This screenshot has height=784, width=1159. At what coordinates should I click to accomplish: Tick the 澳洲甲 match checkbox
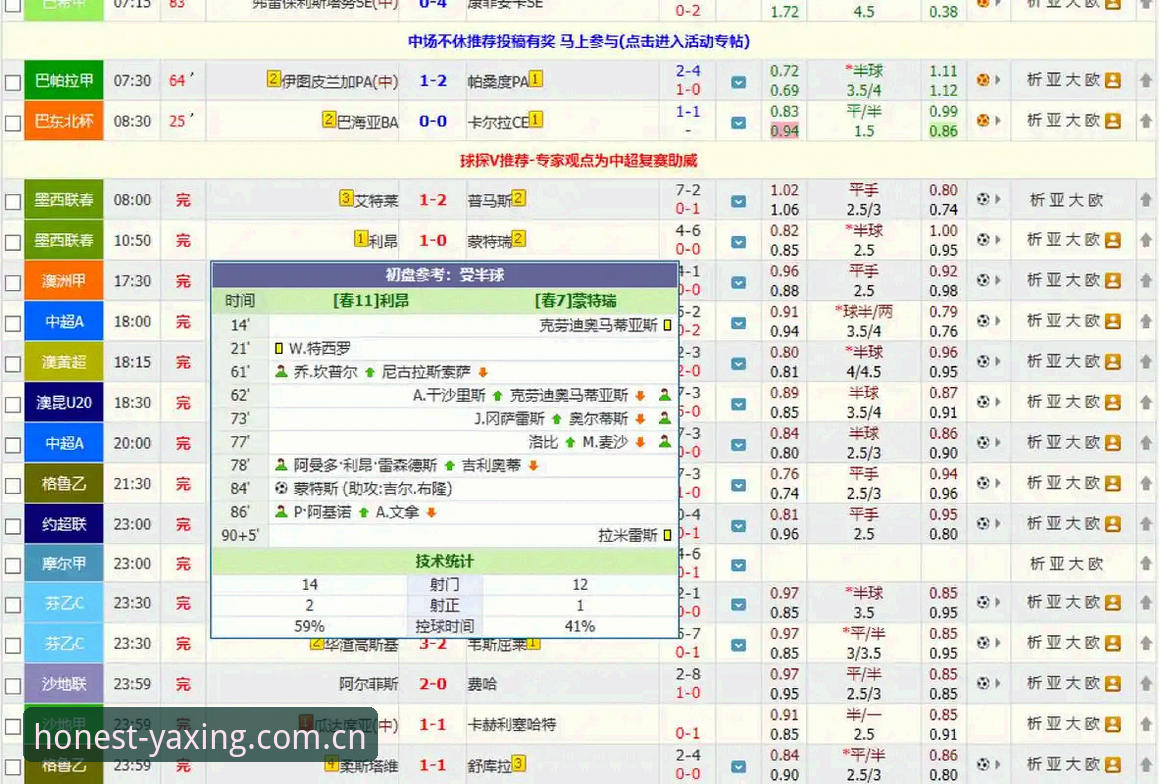coord(13,283)
